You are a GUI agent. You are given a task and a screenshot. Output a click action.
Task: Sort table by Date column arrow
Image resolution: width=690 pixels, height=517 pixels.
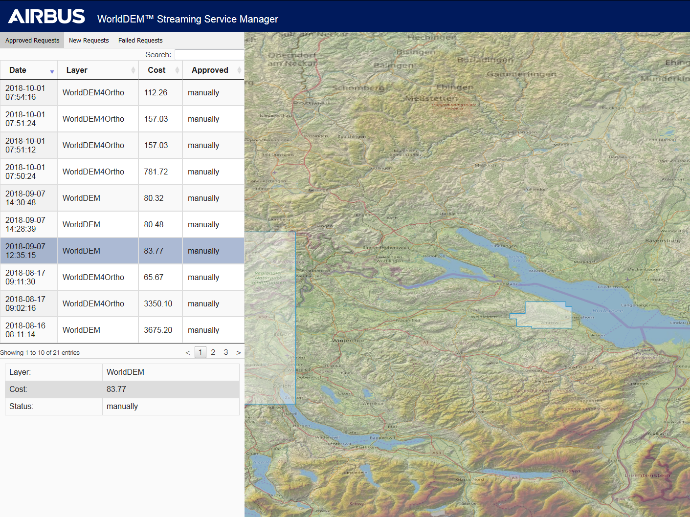click(52, 71)
